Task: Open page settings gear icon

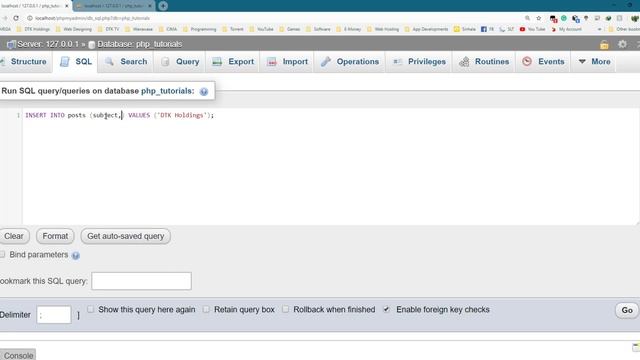Action: [622, 44]
